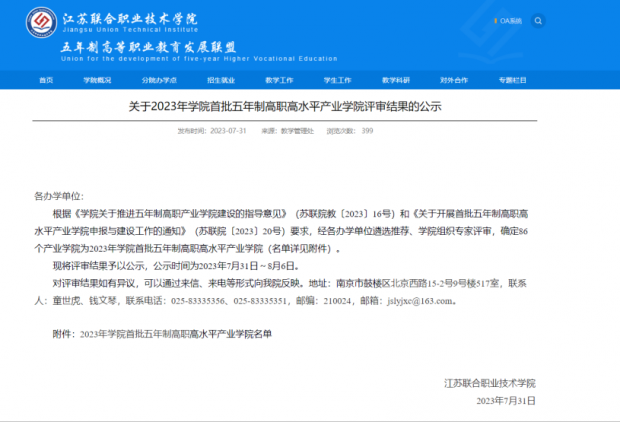This screenshot has width=620, height=422.
Task: Click the article title 关于2023年学院首批五年制高职高水平产业学院评审结果的公示
Action: pyautogui.click(x=285, y=106)
